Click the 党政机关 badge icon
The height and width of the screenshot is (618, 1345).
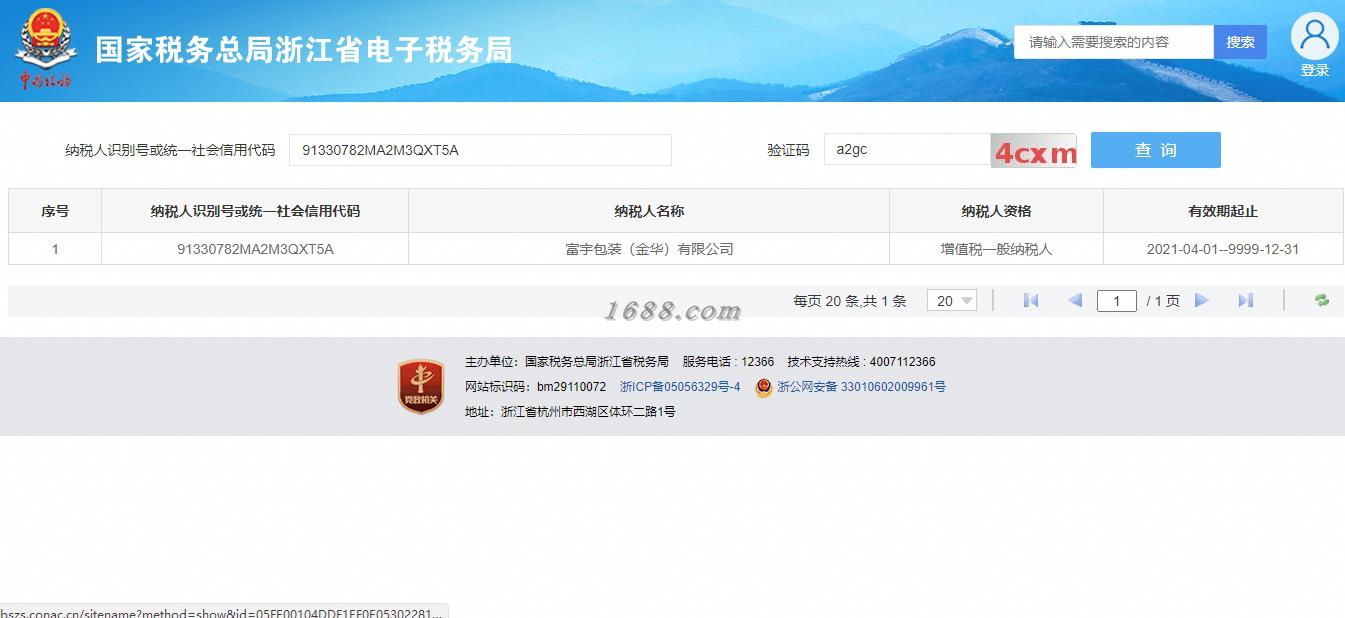click(x=421, y=387)
